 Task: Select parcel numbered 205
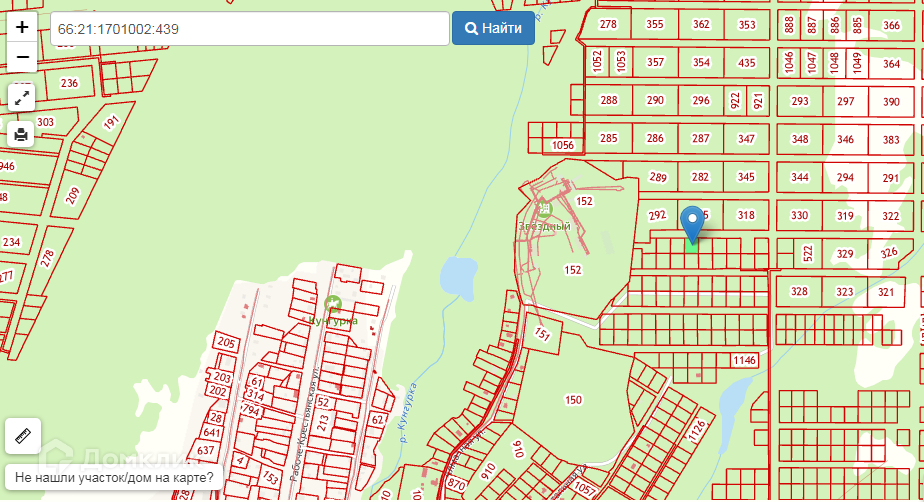click(226, 343)
